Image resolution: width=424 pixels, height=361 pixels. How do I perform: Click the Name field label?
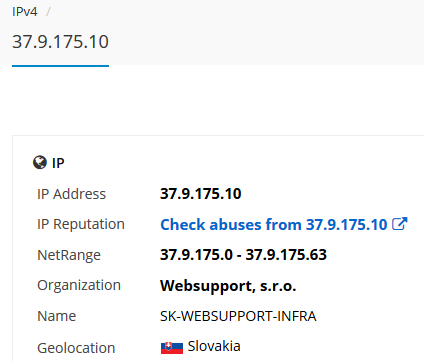pos(57,316)
